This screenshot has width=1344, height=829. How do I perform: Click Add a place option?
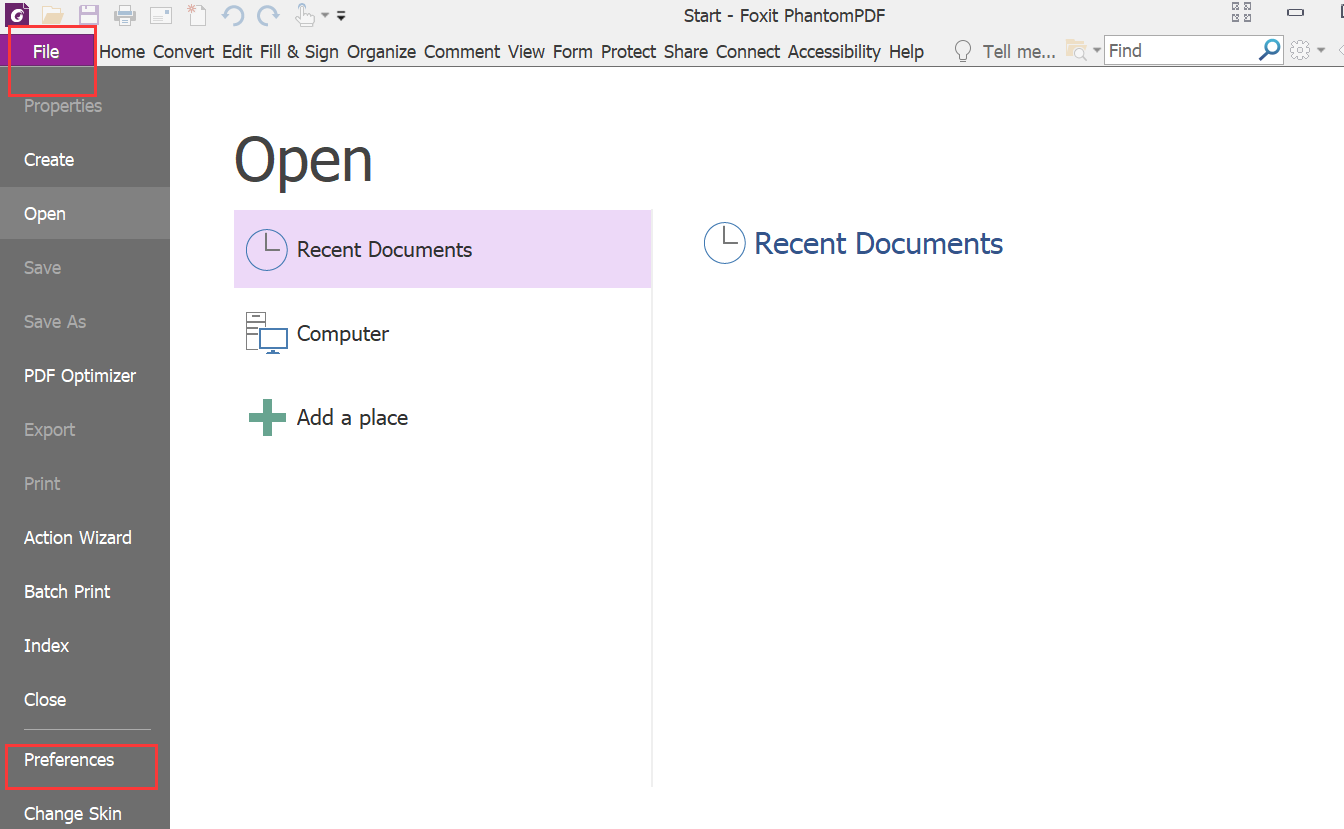pyautogui.click(x=443, y=417)
